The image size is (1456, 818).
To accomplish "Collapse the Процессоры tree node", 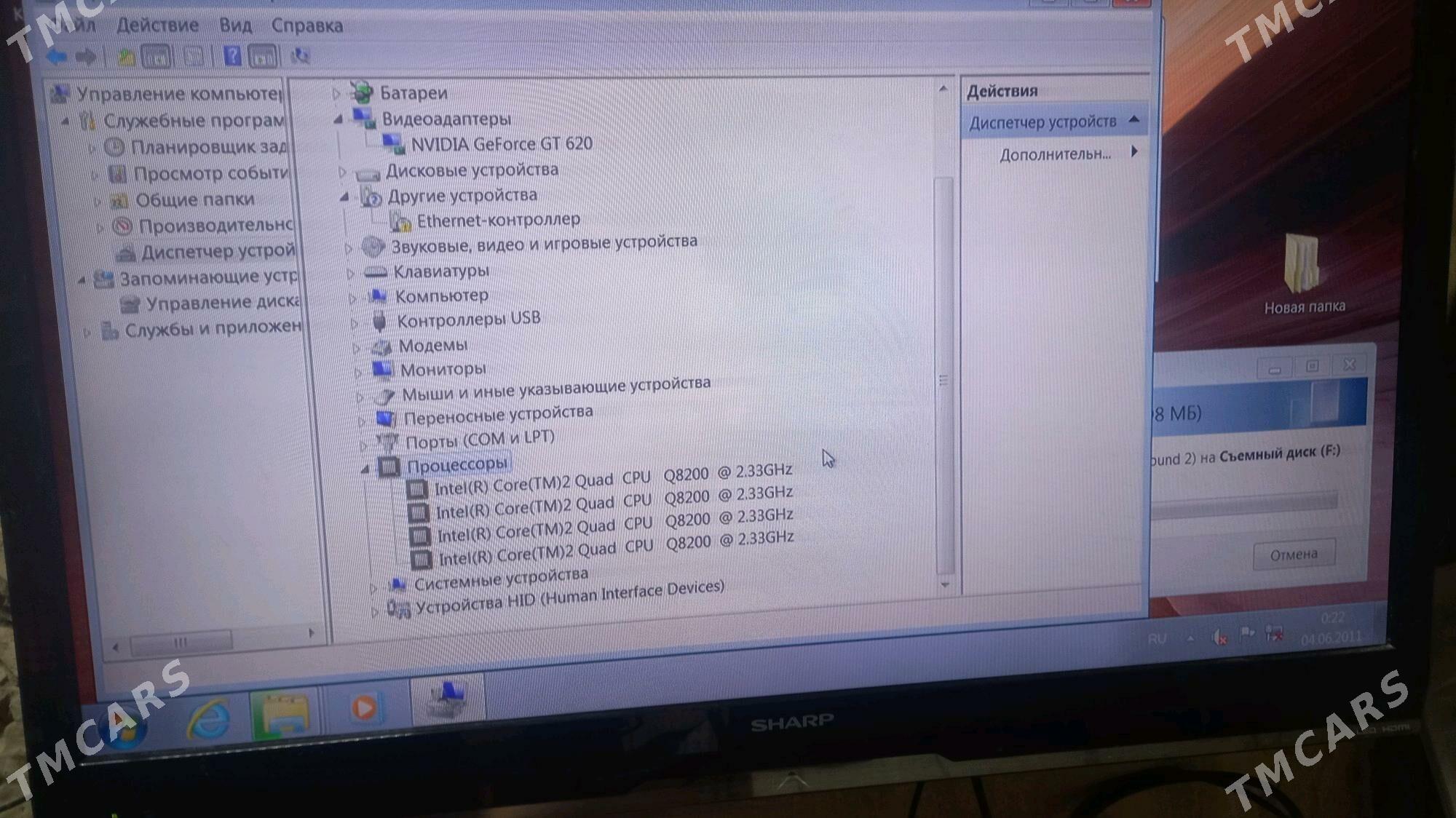I will pos(365,469).
